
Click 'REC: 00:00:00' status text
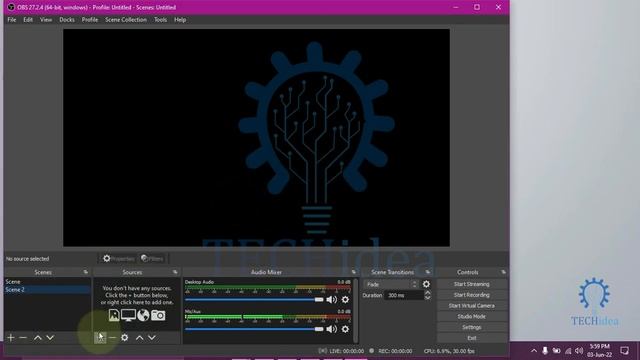point(395,351)
